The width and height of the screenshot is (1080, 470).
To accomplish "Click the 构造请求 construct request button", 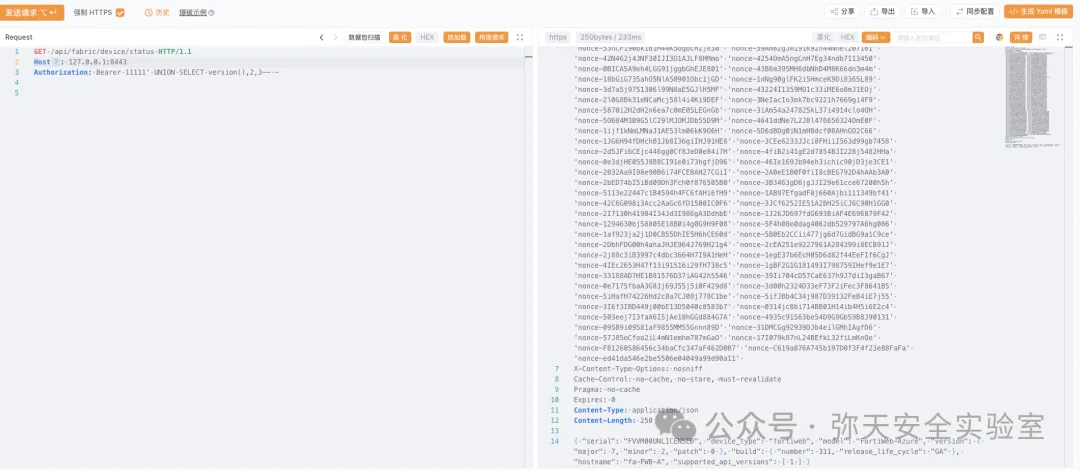I will (x=489, y=37).
